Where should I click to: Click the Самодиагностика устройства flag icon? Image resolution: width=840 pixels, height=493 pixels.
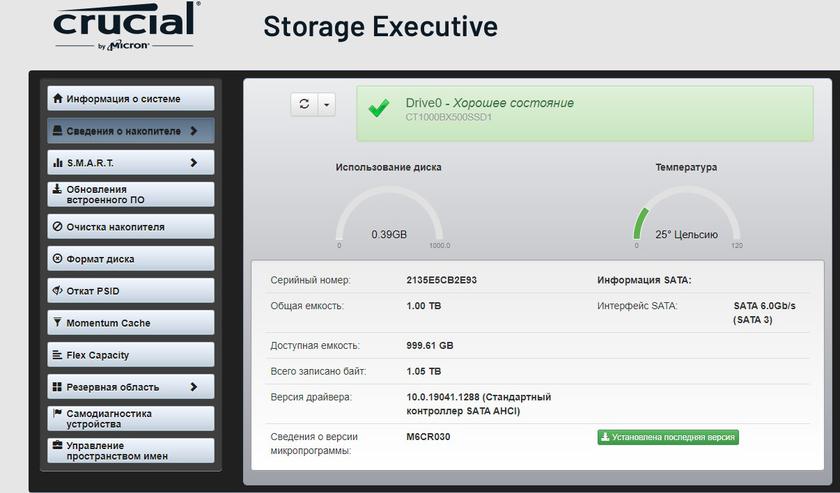(58, 413)
